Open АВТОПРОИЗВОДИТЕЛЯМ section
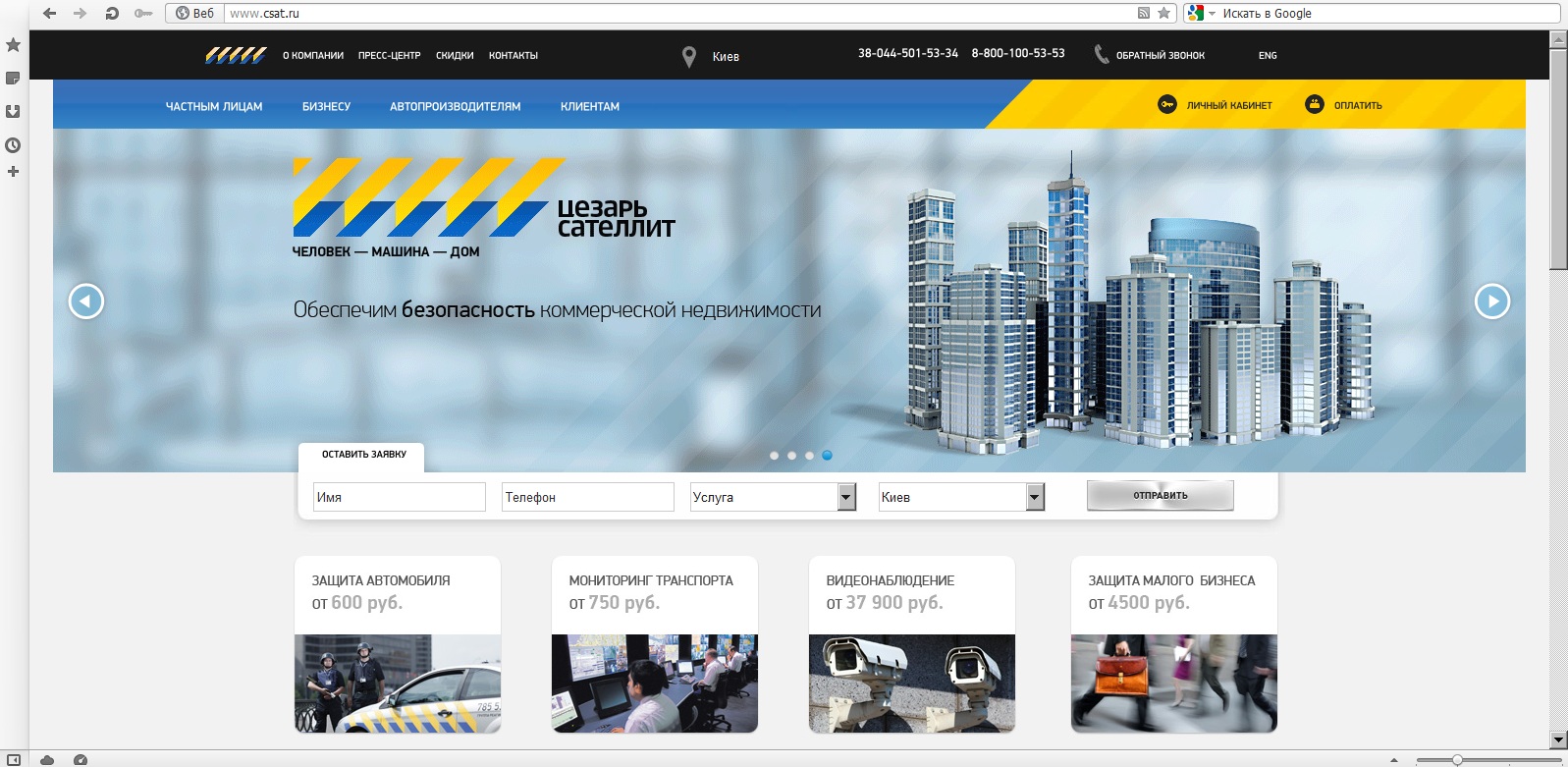The height and width of the screenshot is (767, 1568). (x=456, y=107)
